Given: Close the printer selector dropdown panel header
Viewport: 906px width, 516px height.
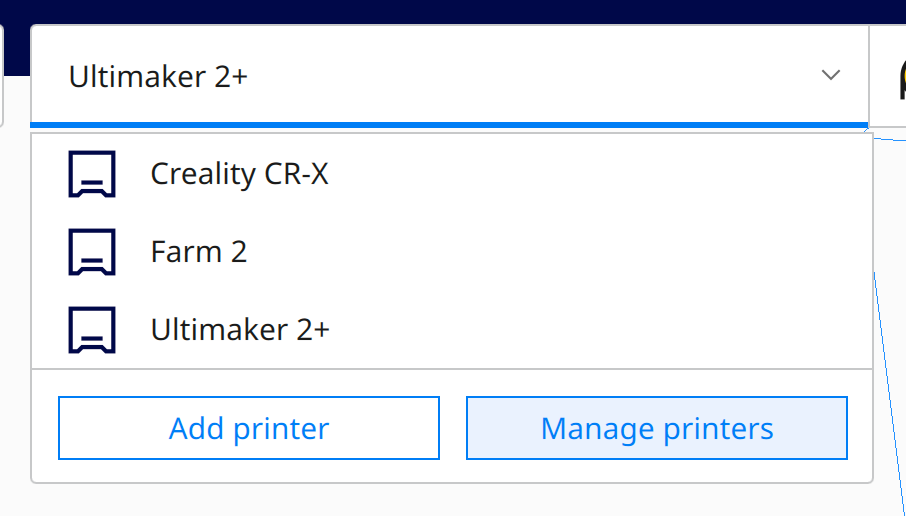Looking at the screenshot, I should click(x=450, y=75).
